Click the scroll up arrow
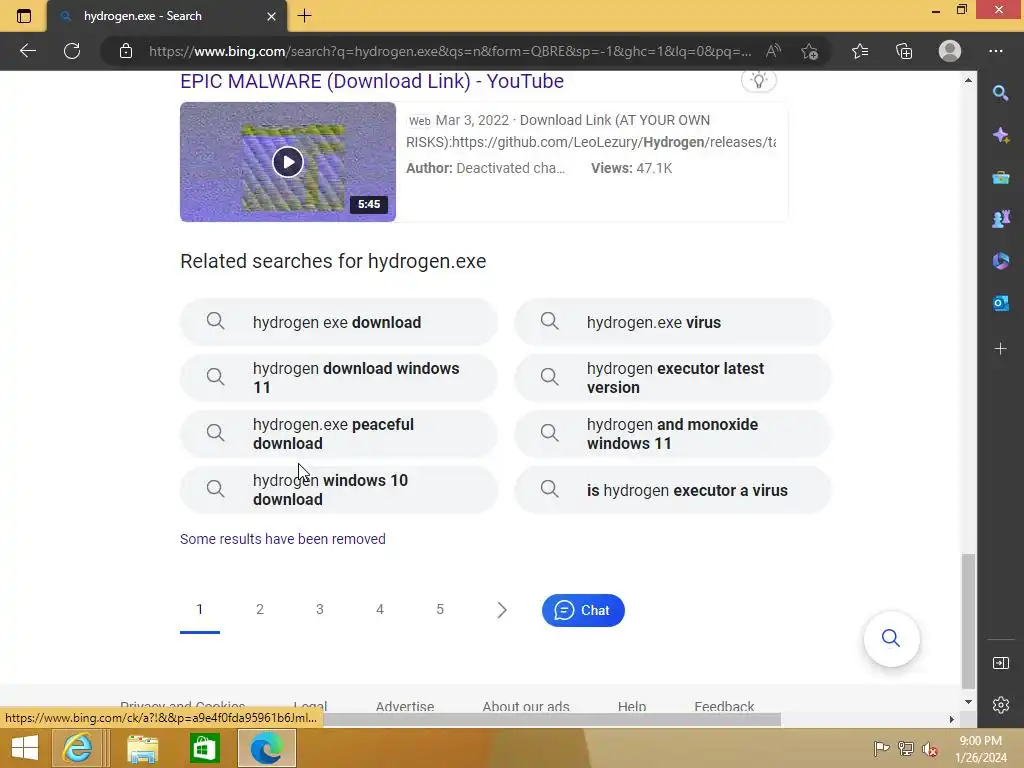This screenshot has height=768, width=1024. 968,80
